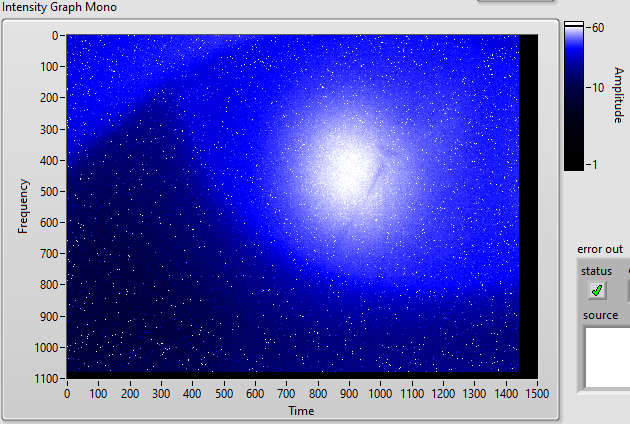Click the 1000 marker on Frequency axis
Viewport: 630px width, 424px height.
(47, 348)
